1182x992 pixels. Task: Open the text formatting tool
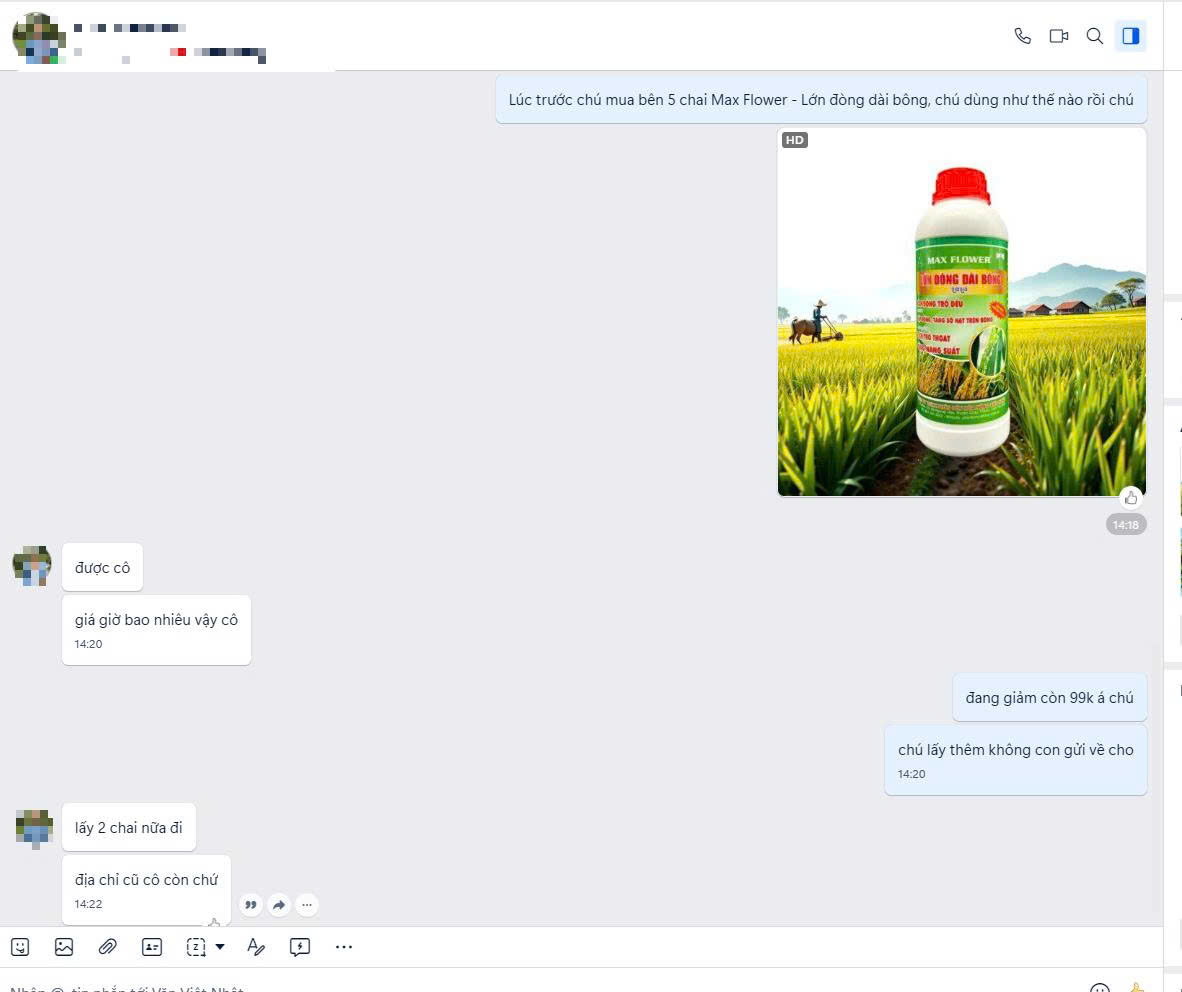pos(256,947)
